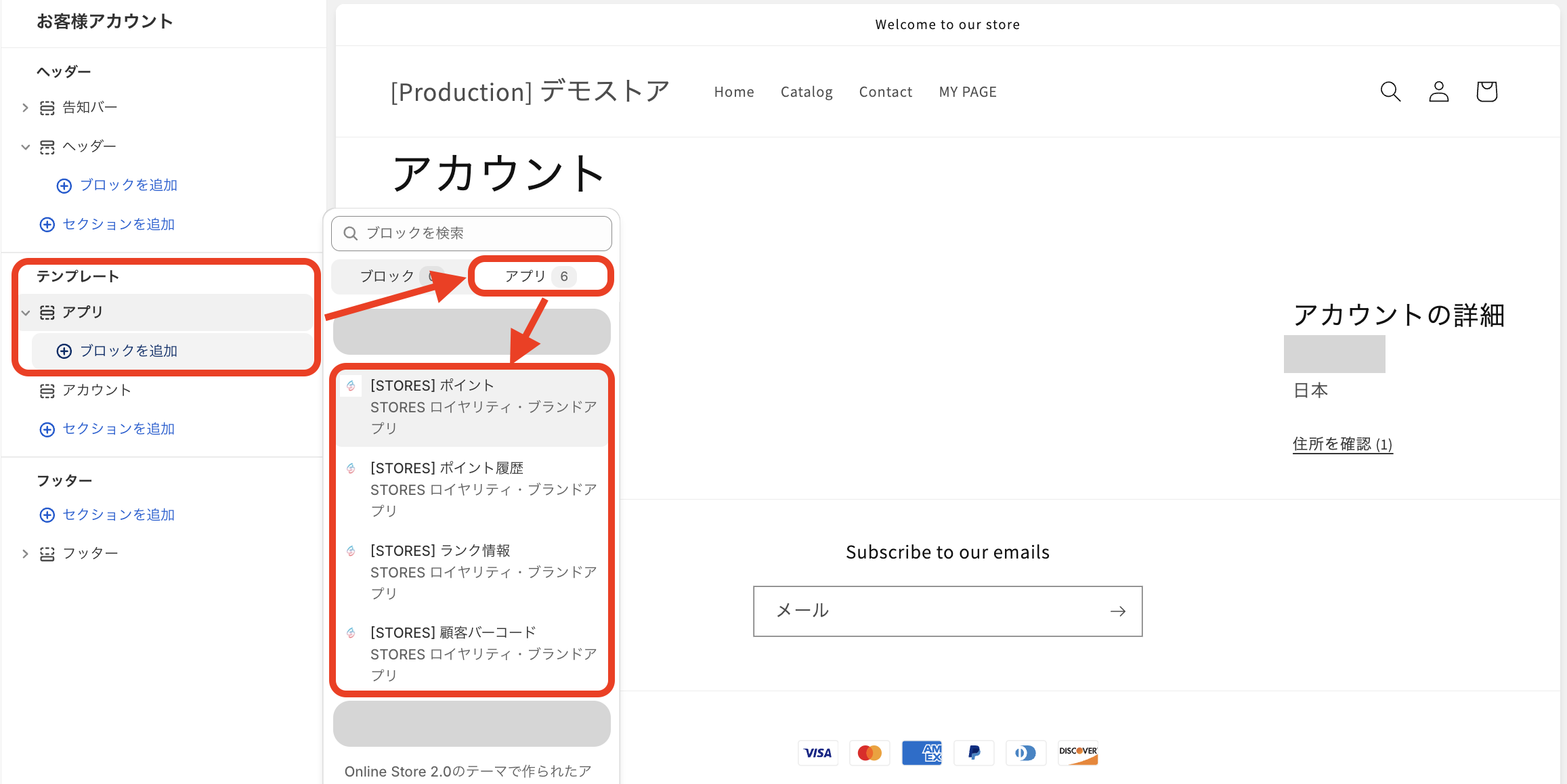
Task: Open the store search magnifier icon
Action: click(1390, 91)
